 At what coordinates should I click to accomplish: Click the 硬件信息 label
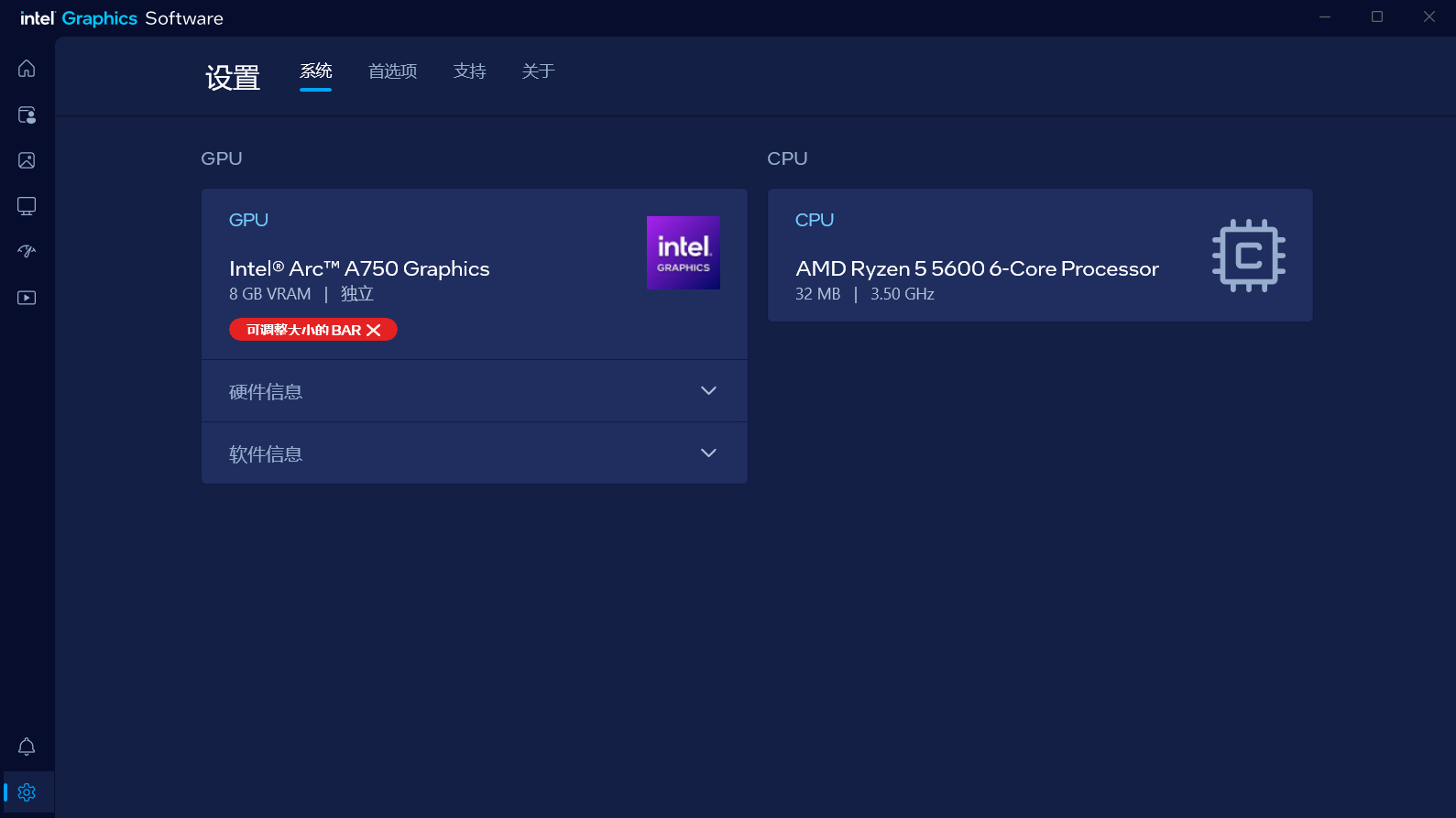(266, 392)
